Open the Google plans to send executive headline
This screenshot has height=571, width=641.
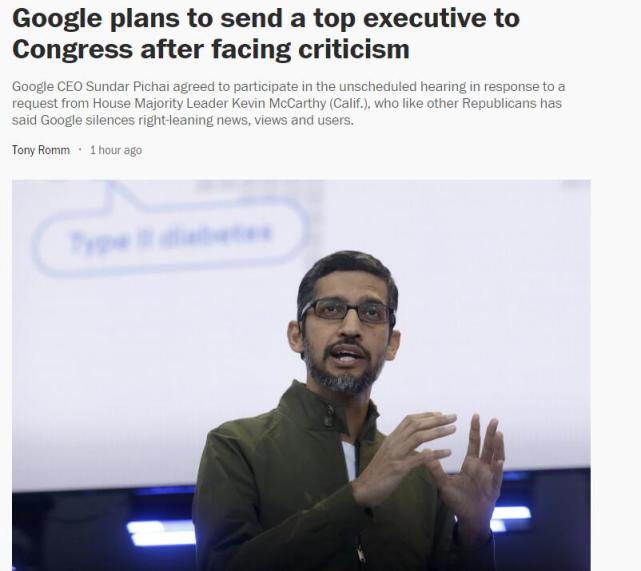266,34
